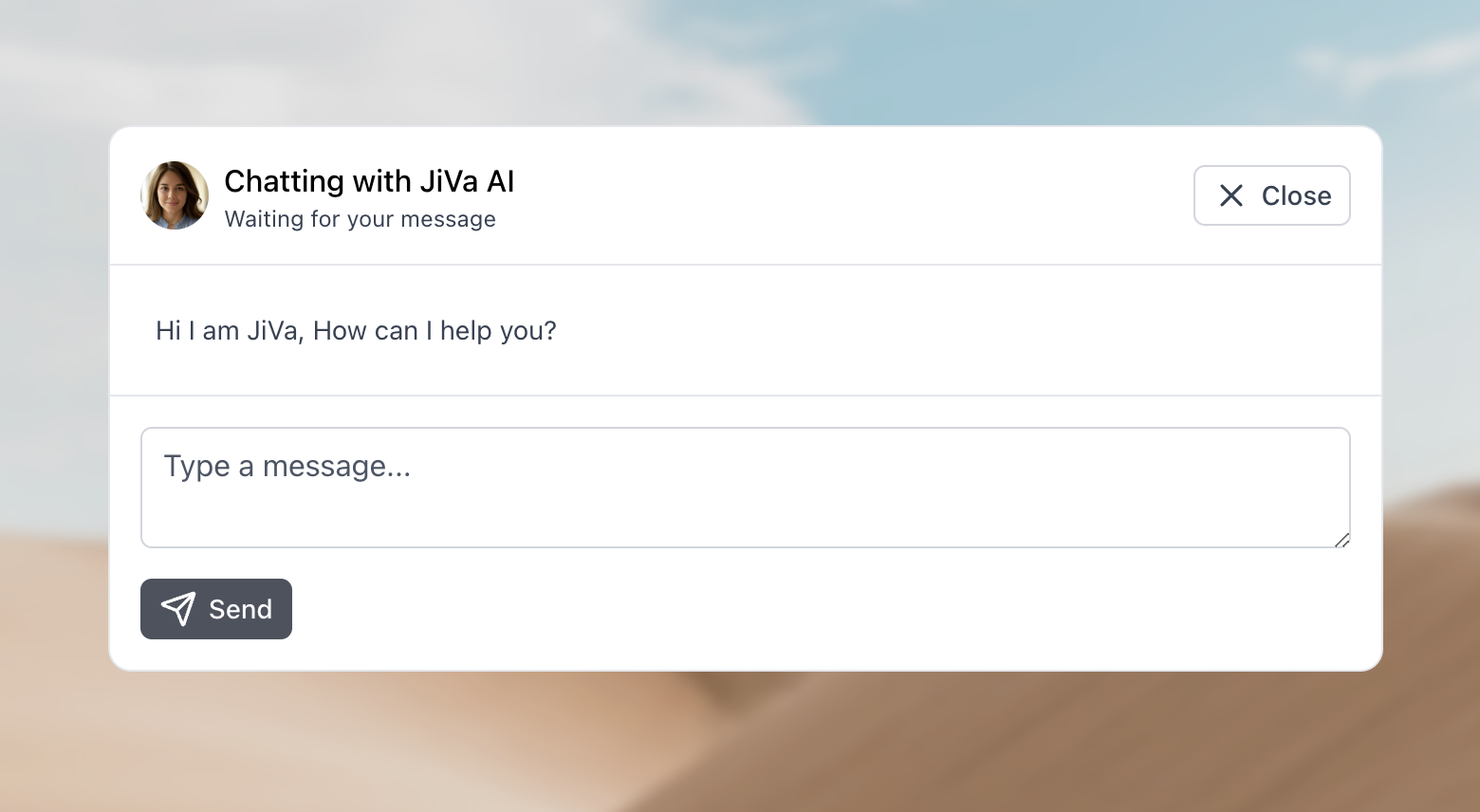Click the paper plane icon on Send
The width and height of the screenshot is (1480, 812).
(x=178, y=609)
